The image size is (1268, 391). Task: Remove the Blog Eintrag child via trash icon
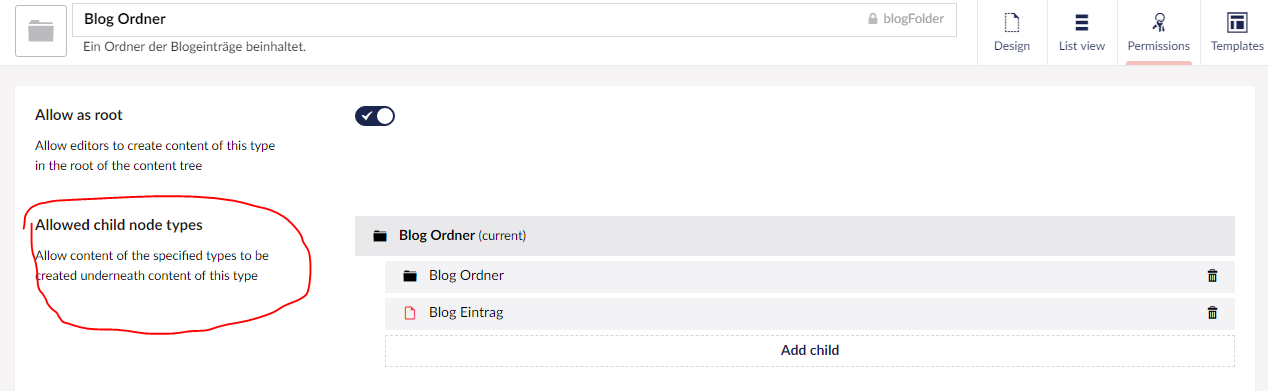(1212, 313)
